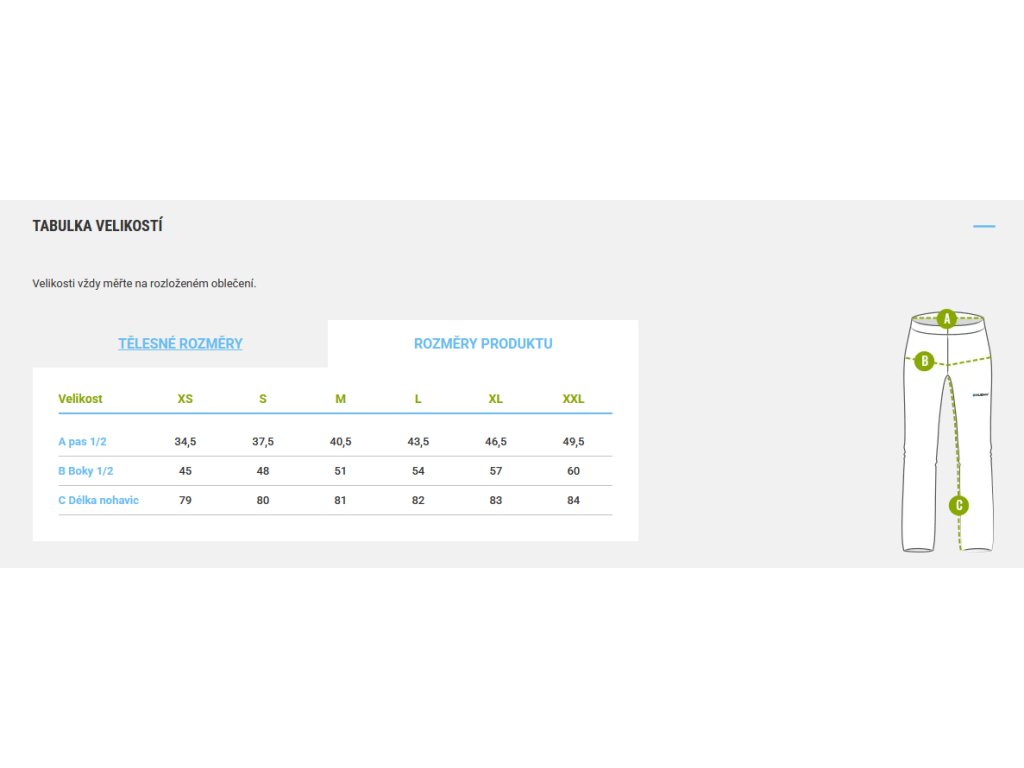Click the Velikost column header
The width and height of the screenshot is (1024, 768).
[80, 398]
